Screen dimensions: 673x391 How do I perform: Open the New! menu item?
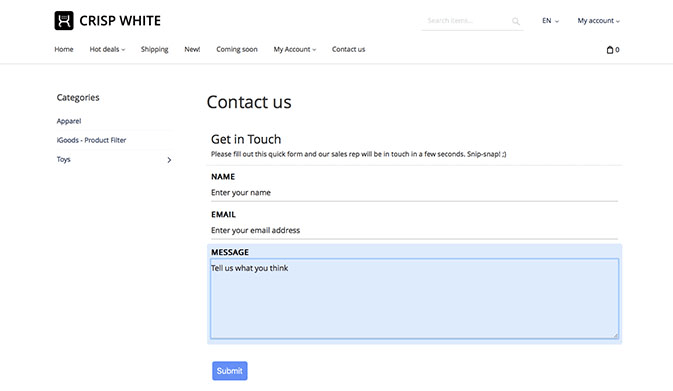[192, 49]
